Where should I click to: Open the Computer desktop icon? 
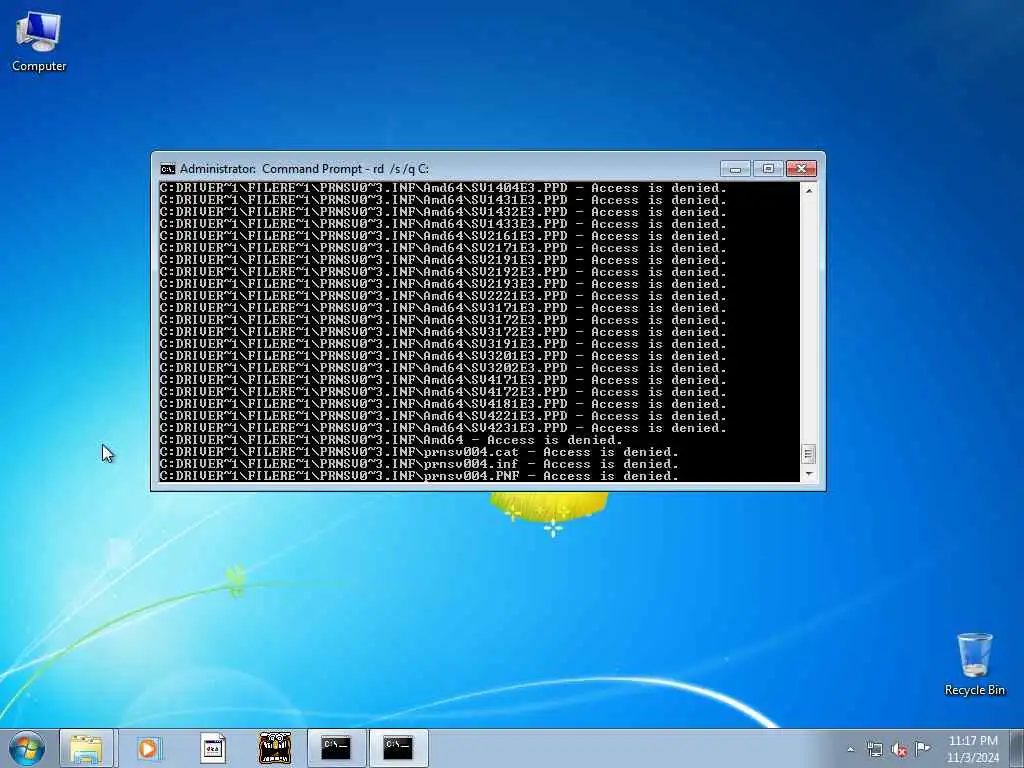point(39,41)
